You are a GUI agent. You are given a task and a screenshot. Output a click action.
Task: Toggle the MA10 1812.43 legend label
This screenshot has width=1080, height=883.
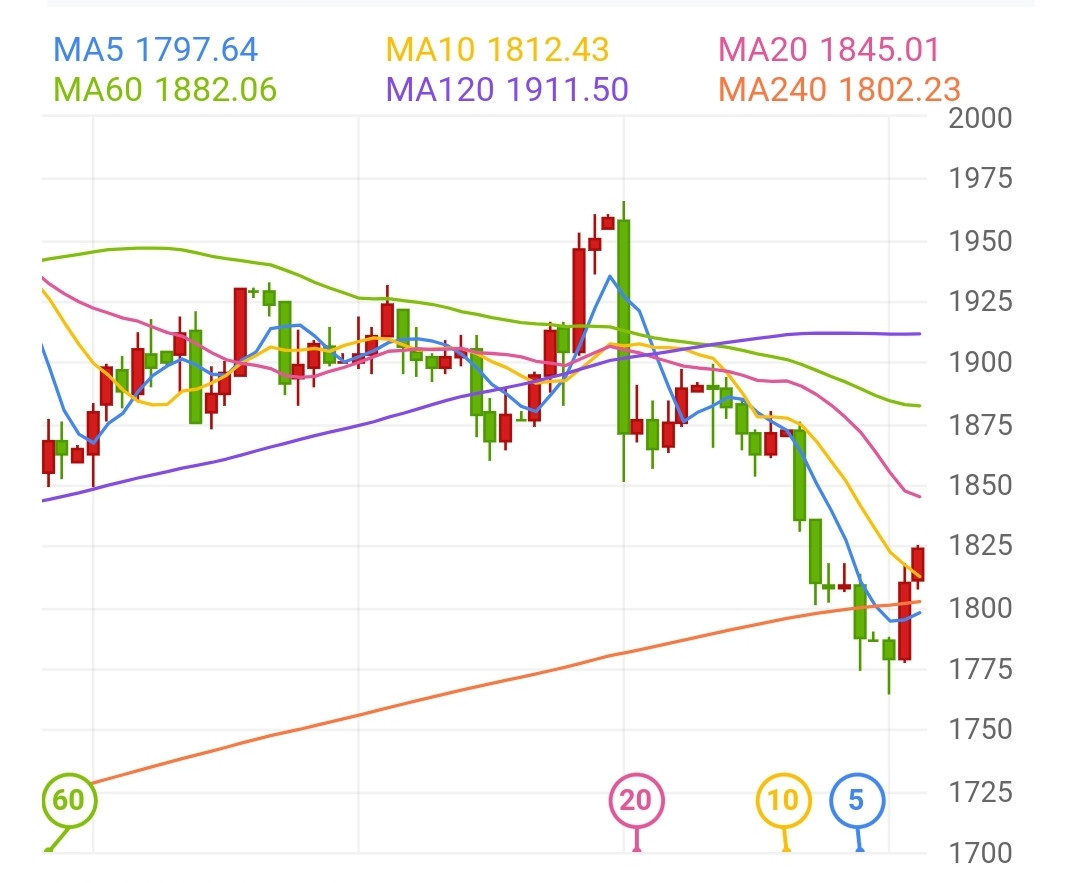497,49
